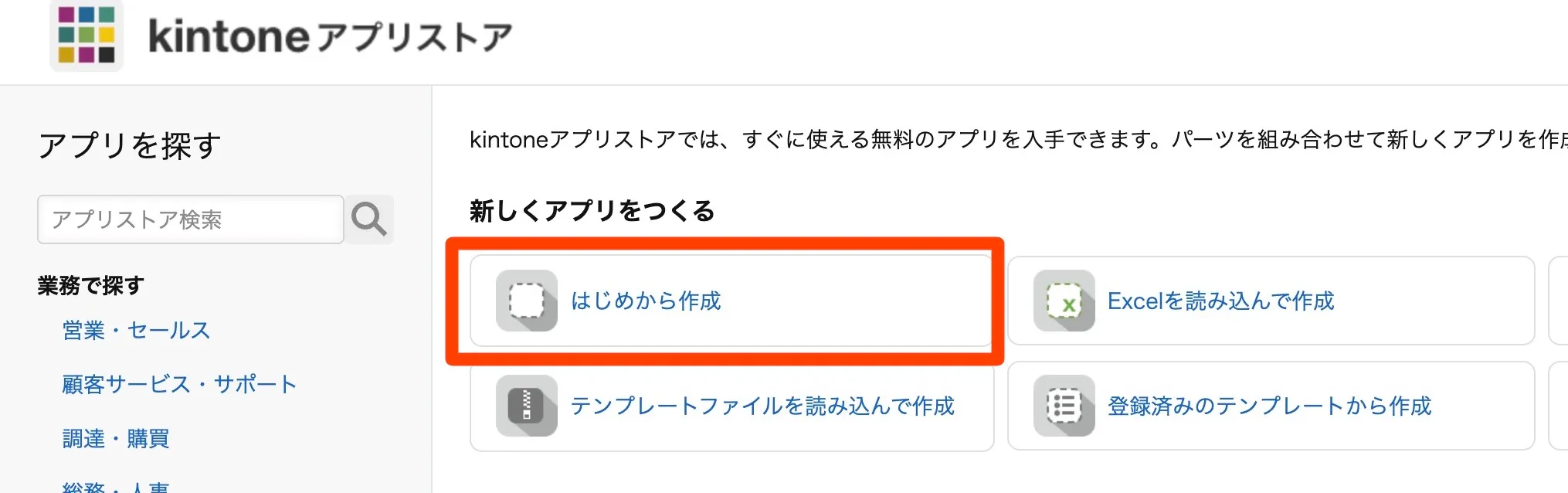The width and height of the screenshot is (1568, 493).
Task: Focus the アプリストア検索 search field
Action: 191,219
